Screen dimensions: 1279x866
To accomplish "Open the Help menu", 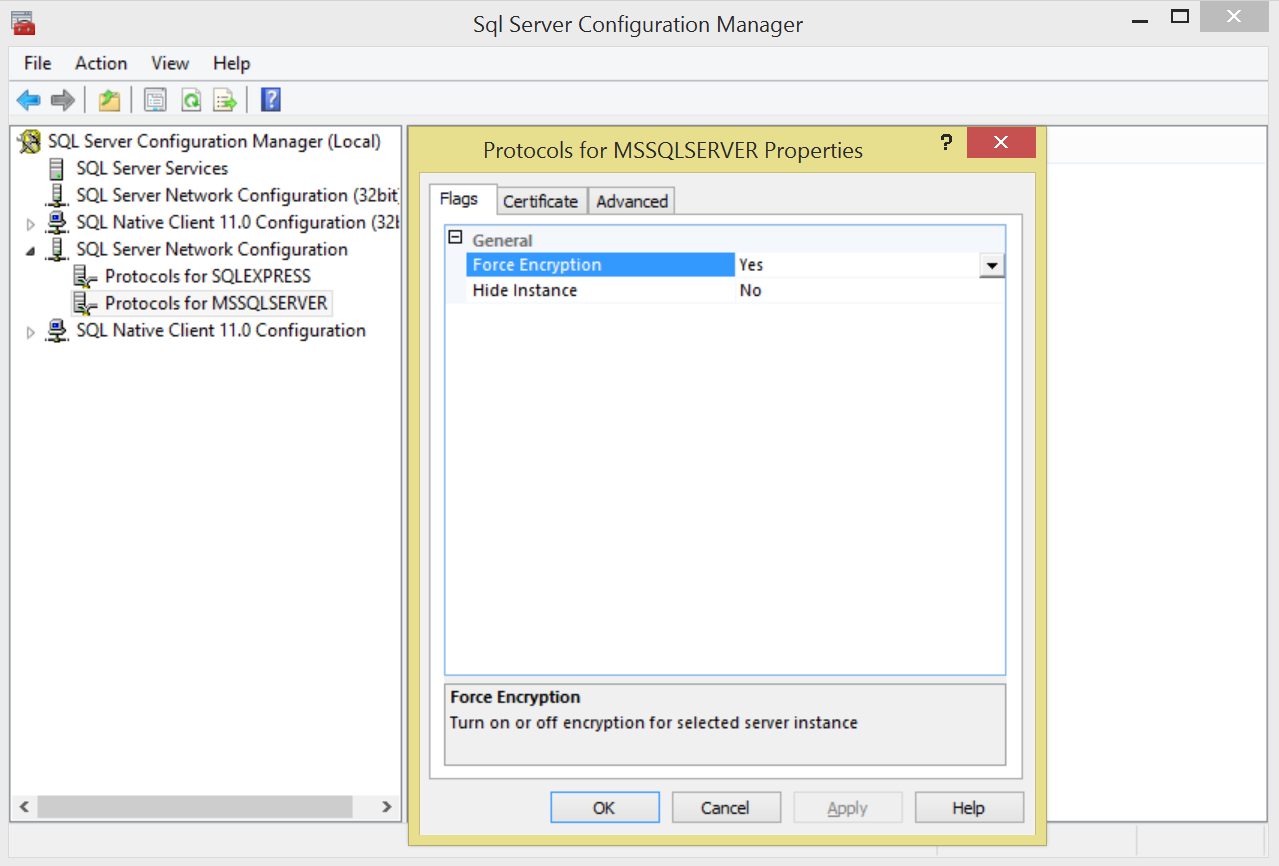I will 231,63.
